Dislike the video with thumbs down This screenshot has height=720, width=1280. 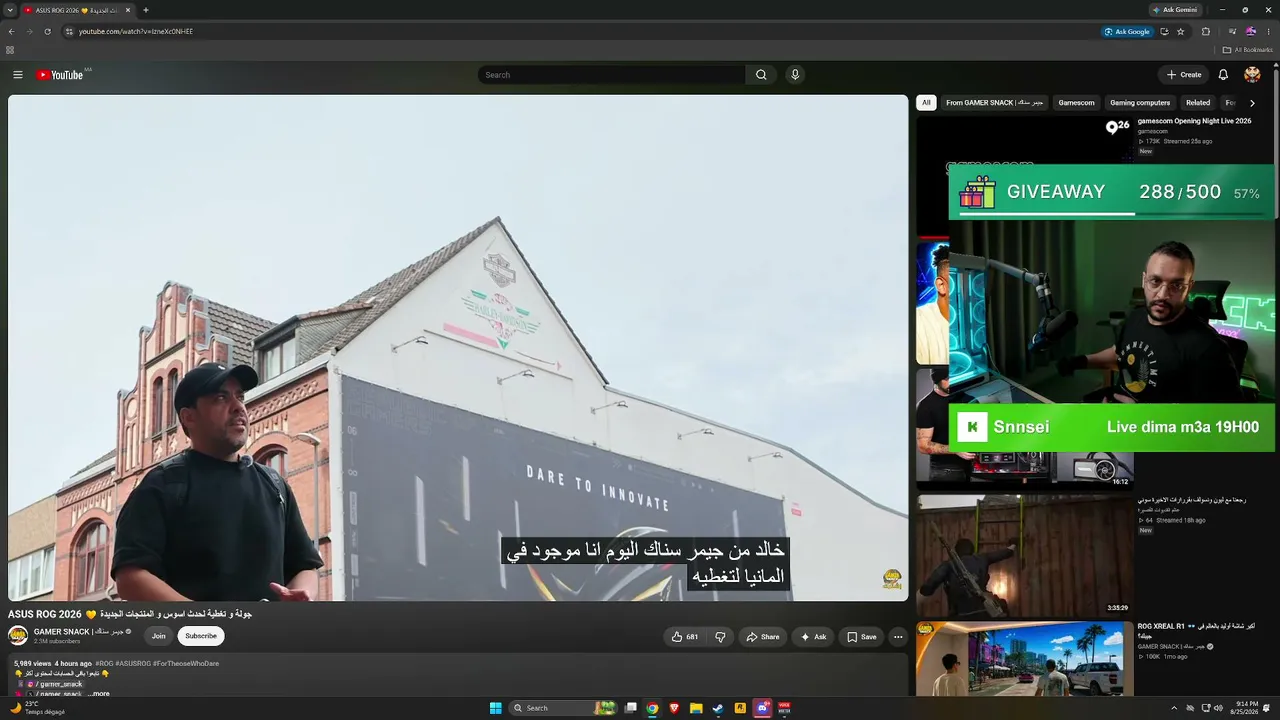[x=720, y=637]
